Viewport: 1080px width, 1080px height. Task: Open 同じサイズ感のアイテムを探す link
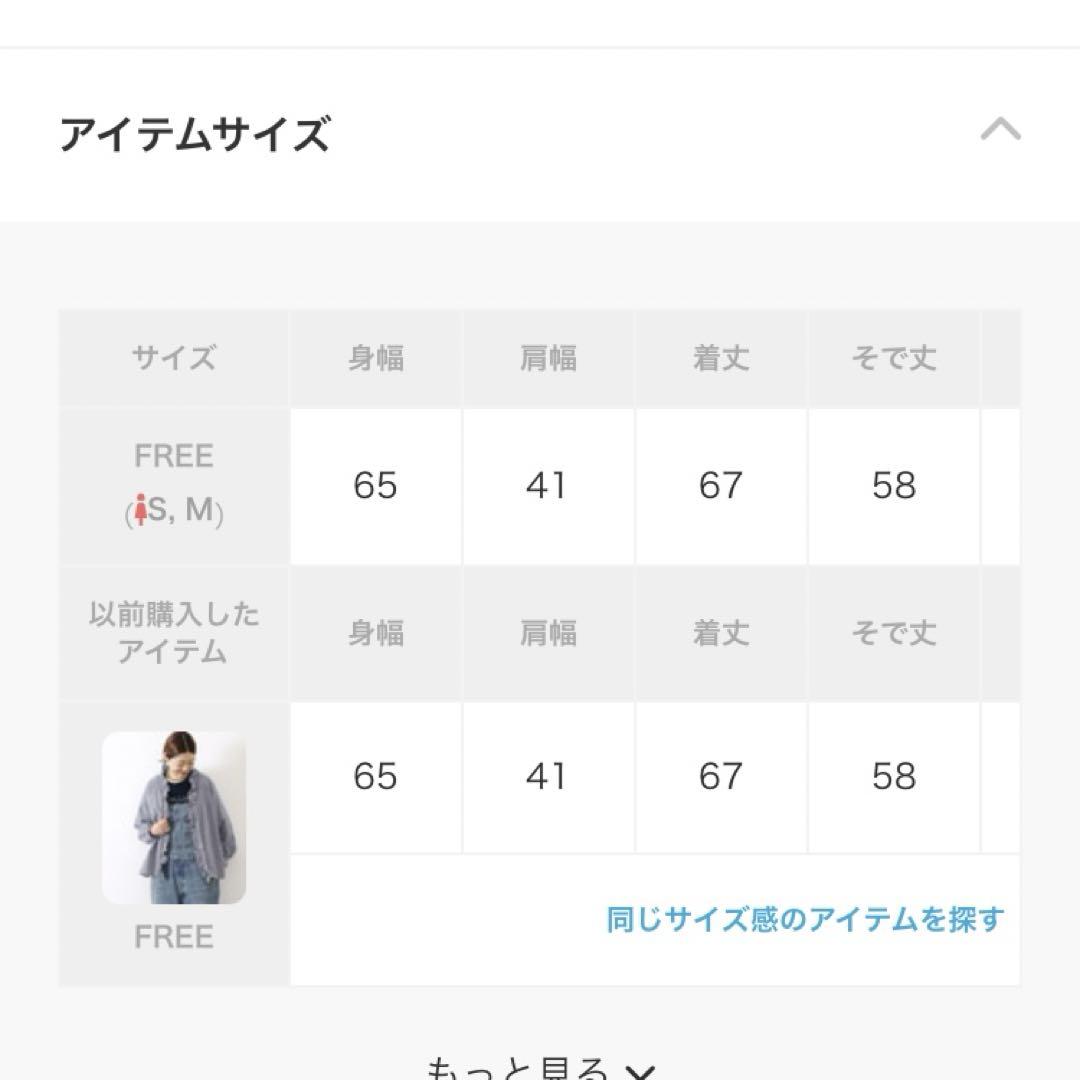(x=804, y=920)
